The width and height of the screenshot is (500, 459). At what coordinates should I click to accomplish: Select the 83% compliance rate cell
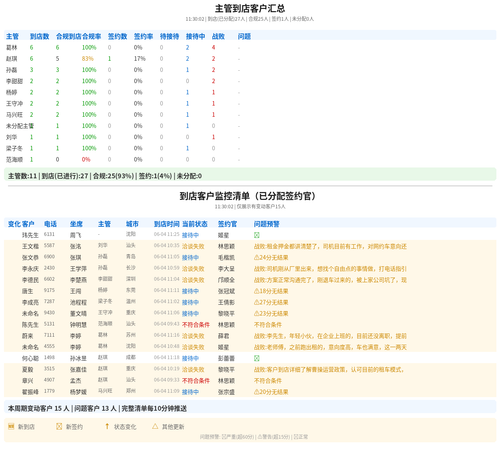point(87,59)
